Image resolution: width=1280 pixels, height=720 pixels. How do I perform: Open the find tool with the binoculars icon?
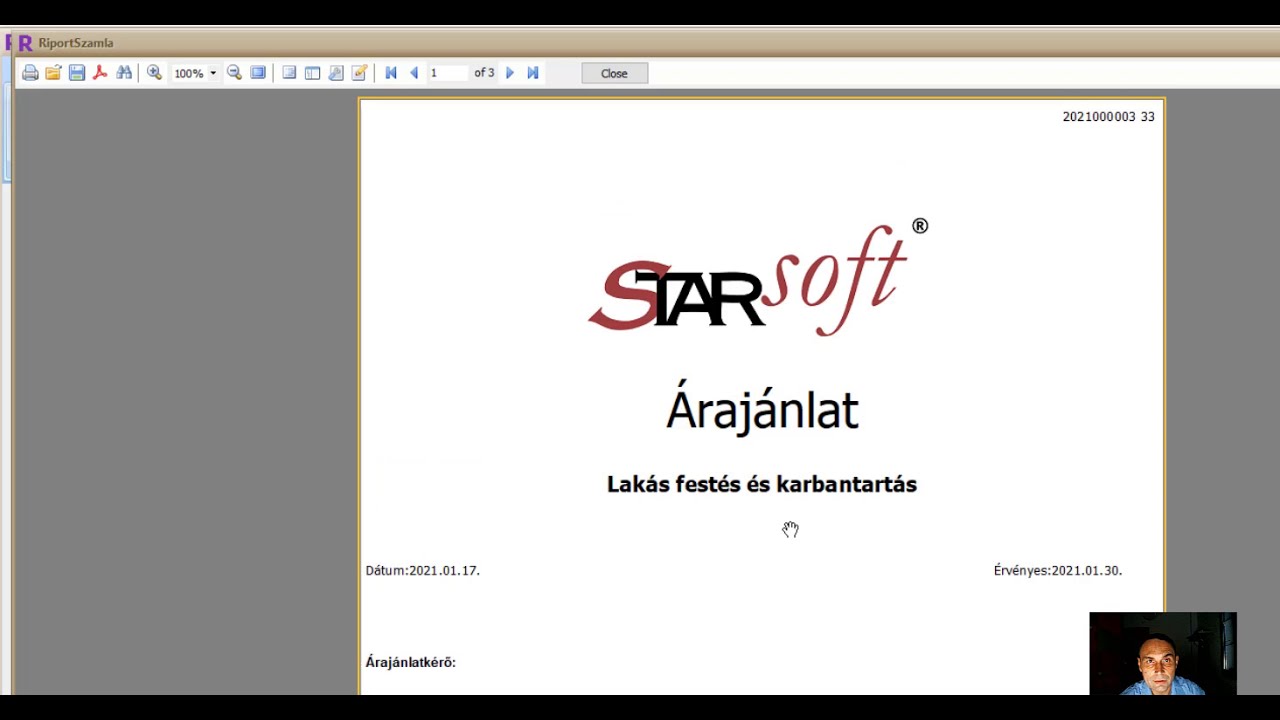124,73
